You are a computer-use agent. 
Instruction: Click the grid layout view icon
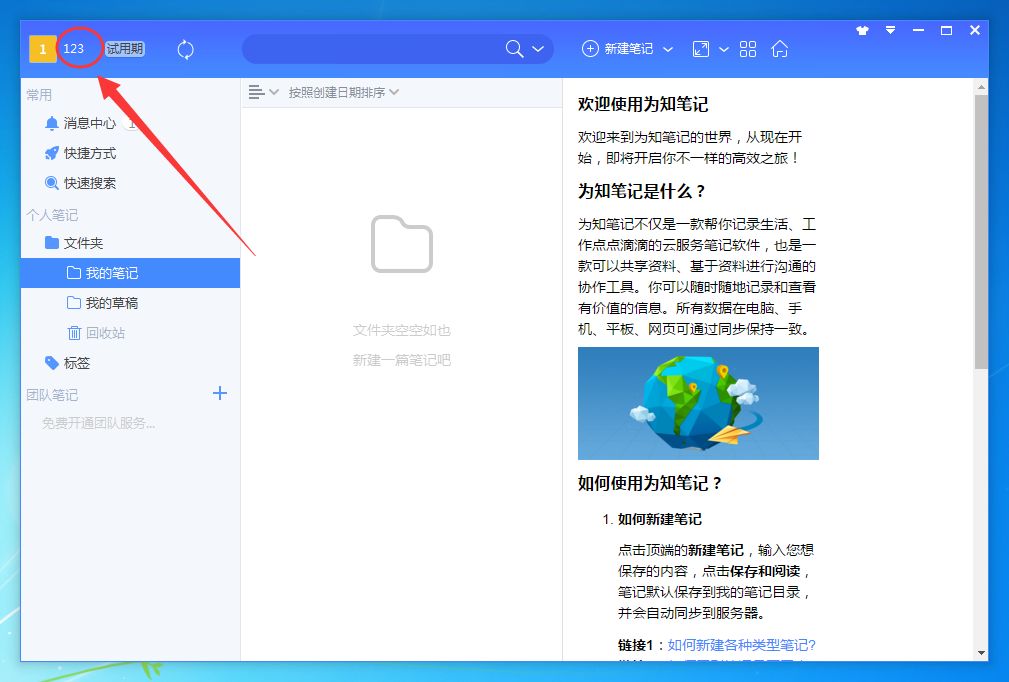[x=747, y=48]
